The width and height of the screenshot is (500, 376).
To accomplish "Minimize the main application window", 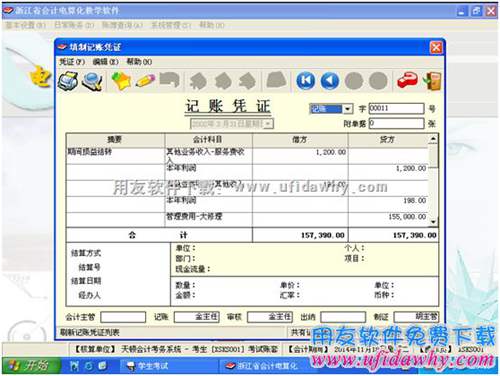I will click(462, 11).
